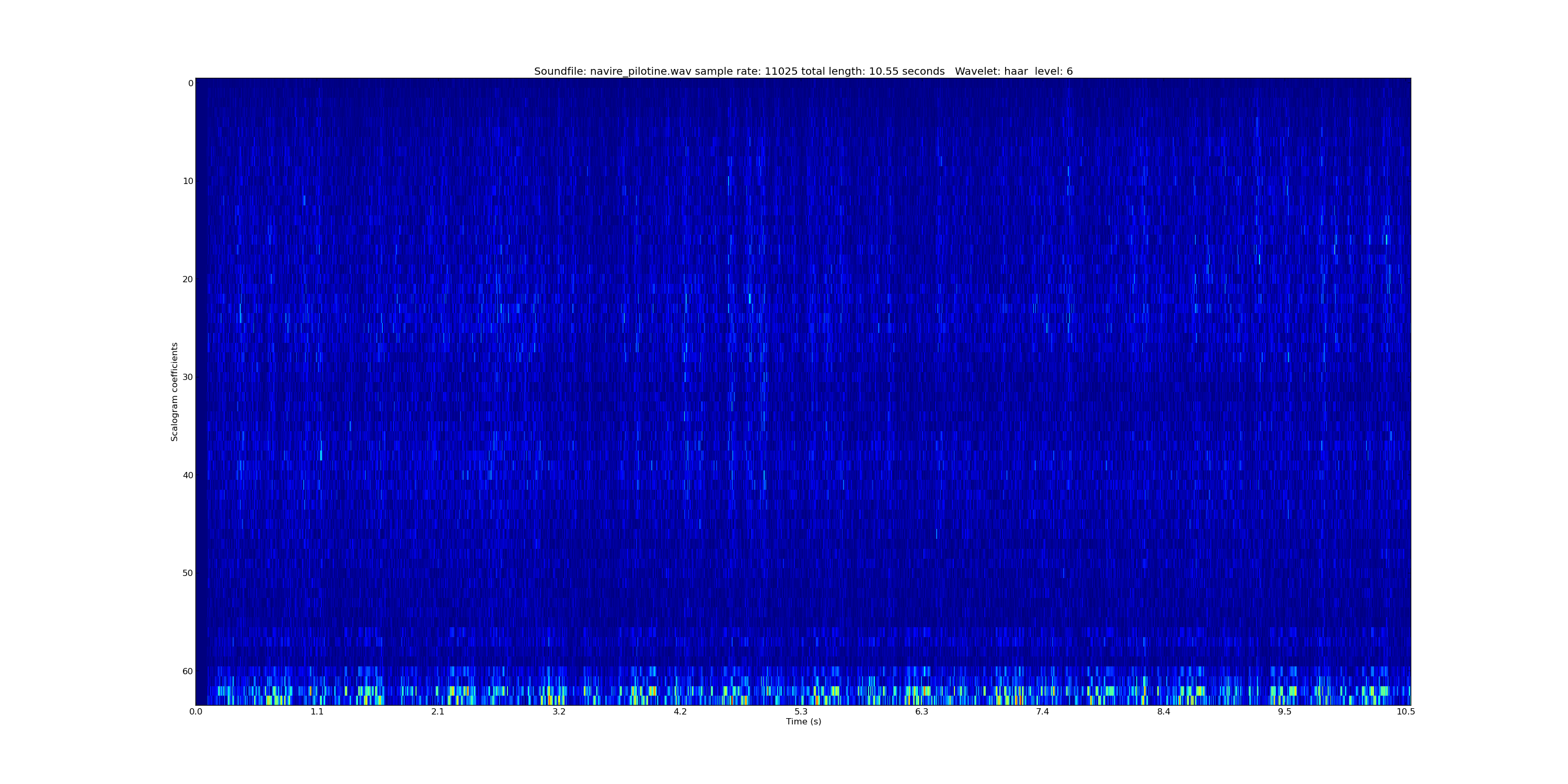Select the 20 tick on coefficient axis
Screen dimensions: 1568x784
pyautogui.click(x=188, y=280)
